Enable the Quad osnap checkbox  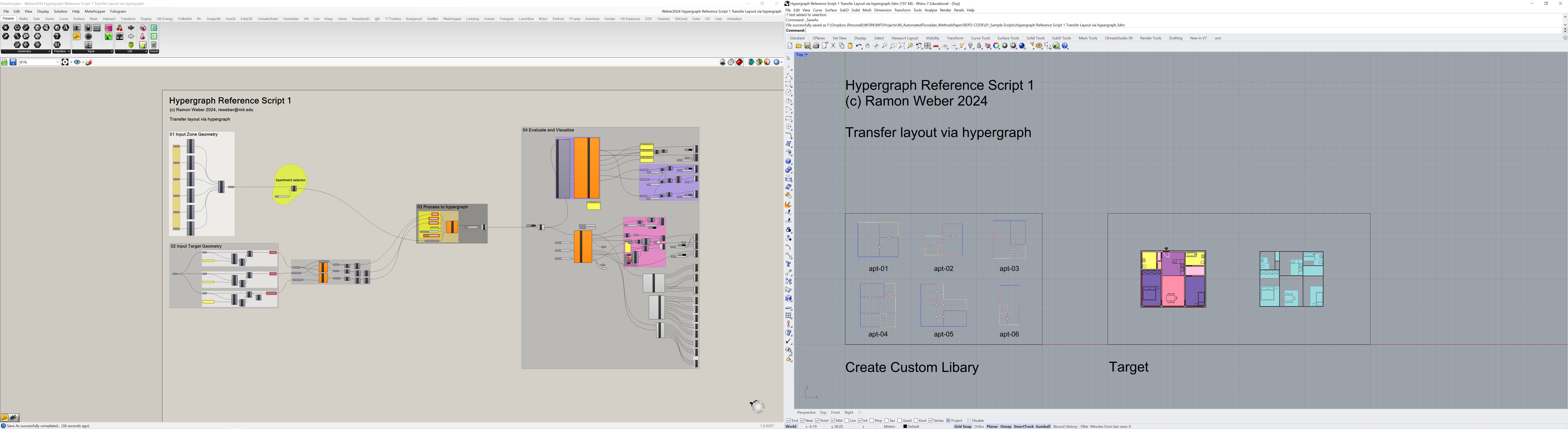point(900,420)
